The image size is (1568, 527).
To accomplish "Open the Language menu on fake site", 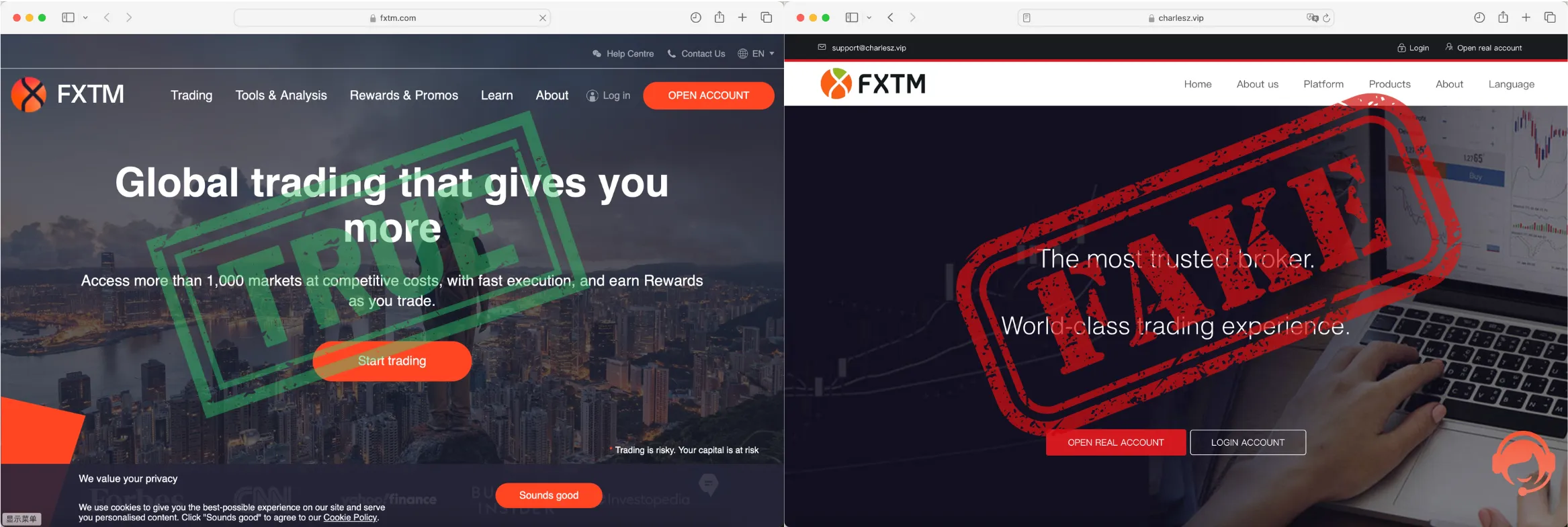I will 1511,84.
